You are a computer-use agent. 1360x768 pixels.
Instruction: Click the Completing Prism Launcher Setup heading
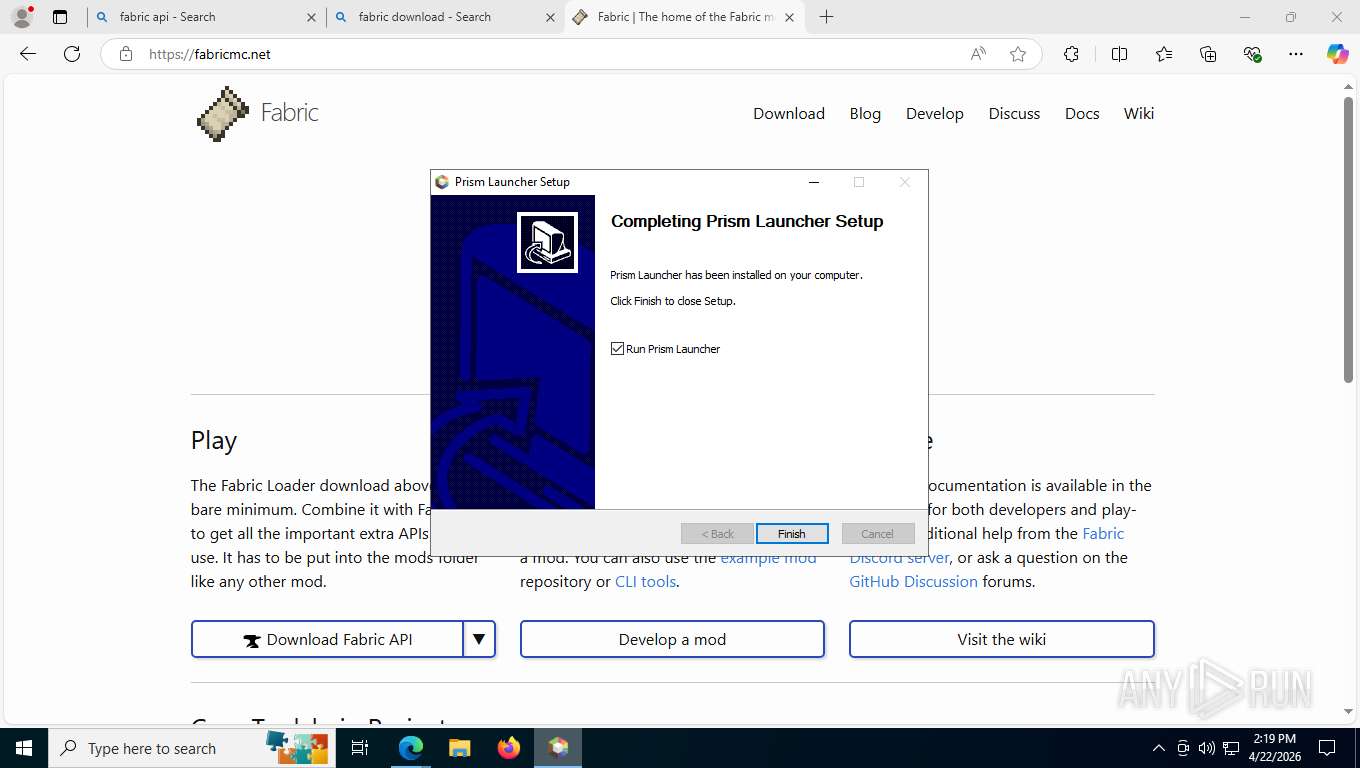tap(747, 221)
